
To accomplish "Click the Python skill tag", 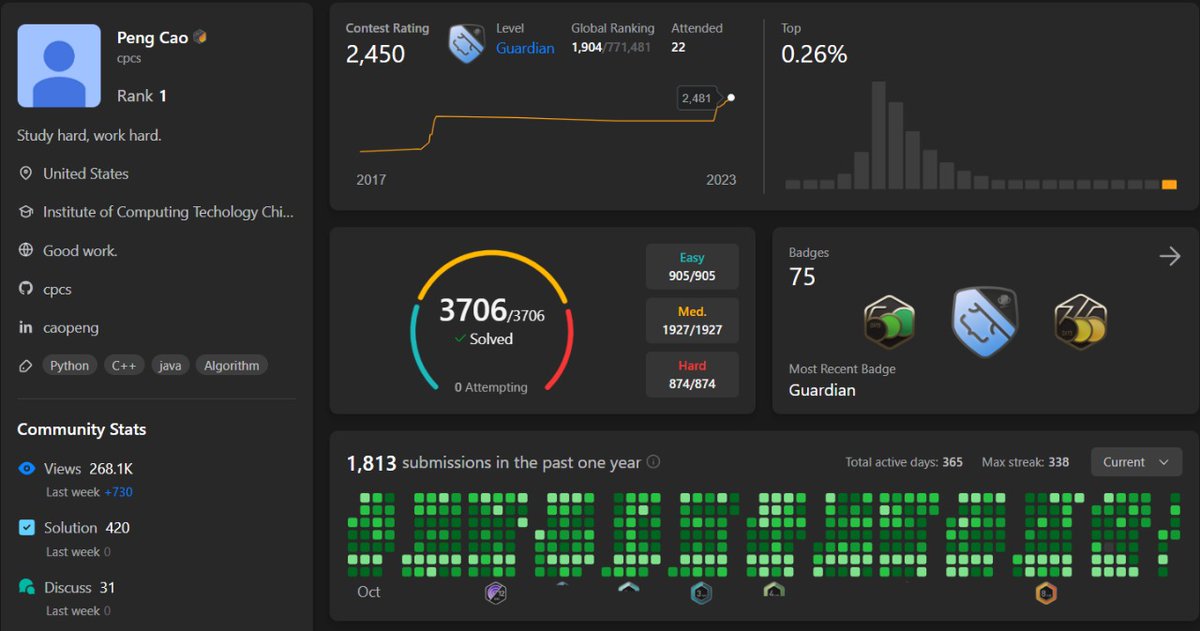I will [x=70, y=366].
